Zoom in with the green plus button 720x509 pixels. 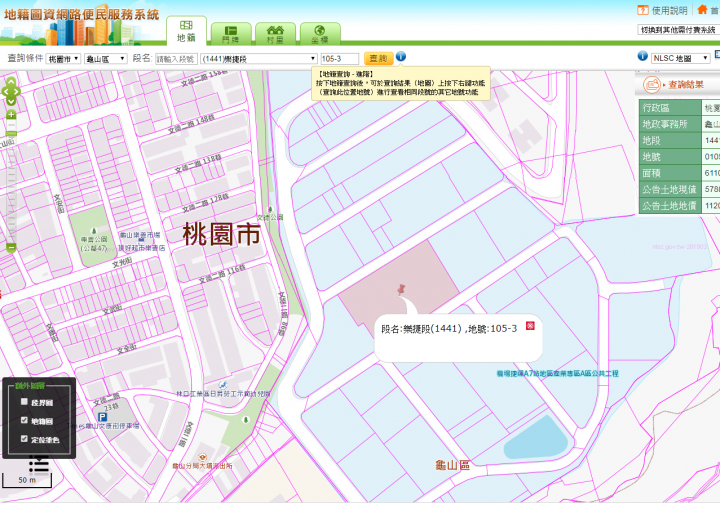coord(11,114)
